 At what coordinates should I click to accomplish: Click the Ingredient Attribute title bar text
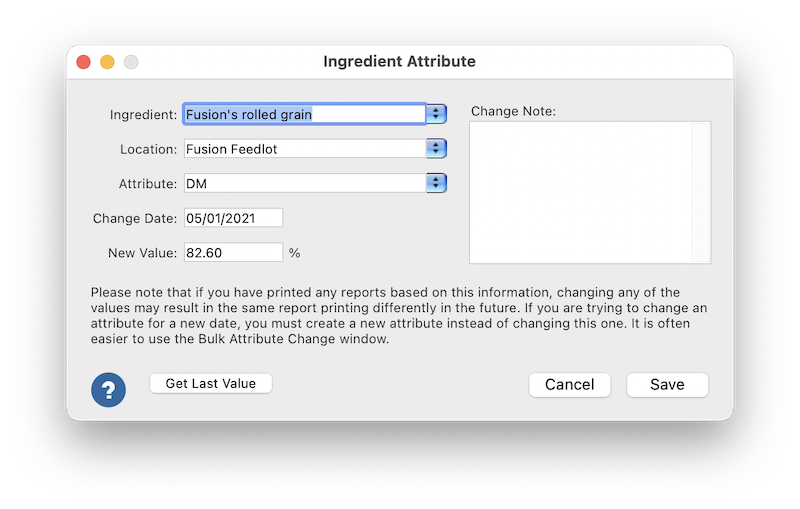pyautogui.click(x=399, y=61)
